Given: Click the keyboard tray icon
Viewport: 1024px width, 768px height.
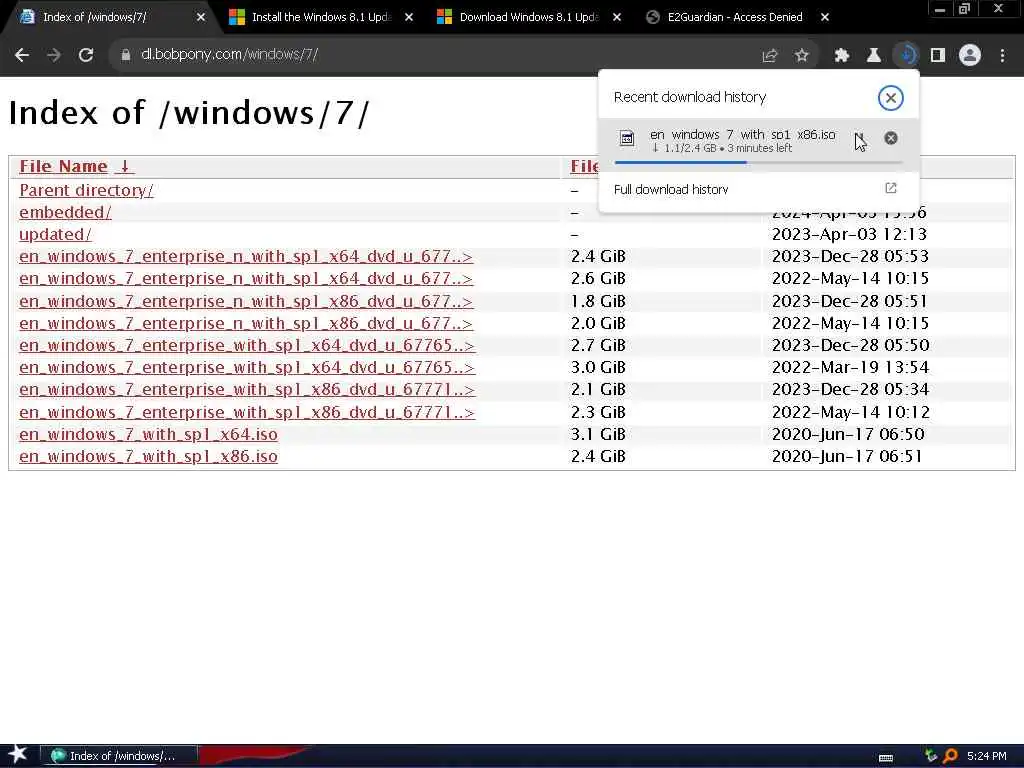Looking at the screenshot, I should coord(886,757).
